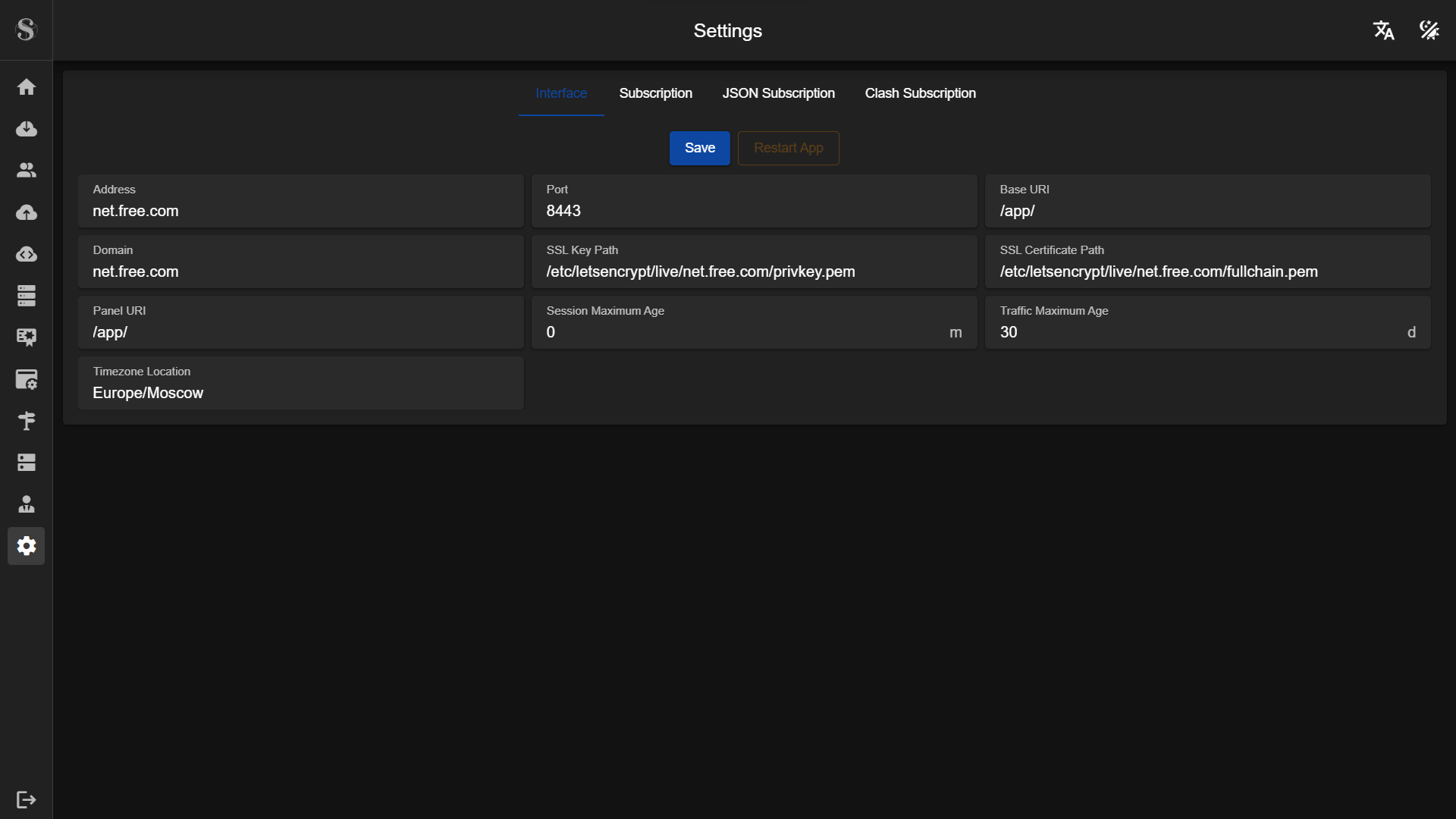Open the home dashboard icon in sidebar

27,86
